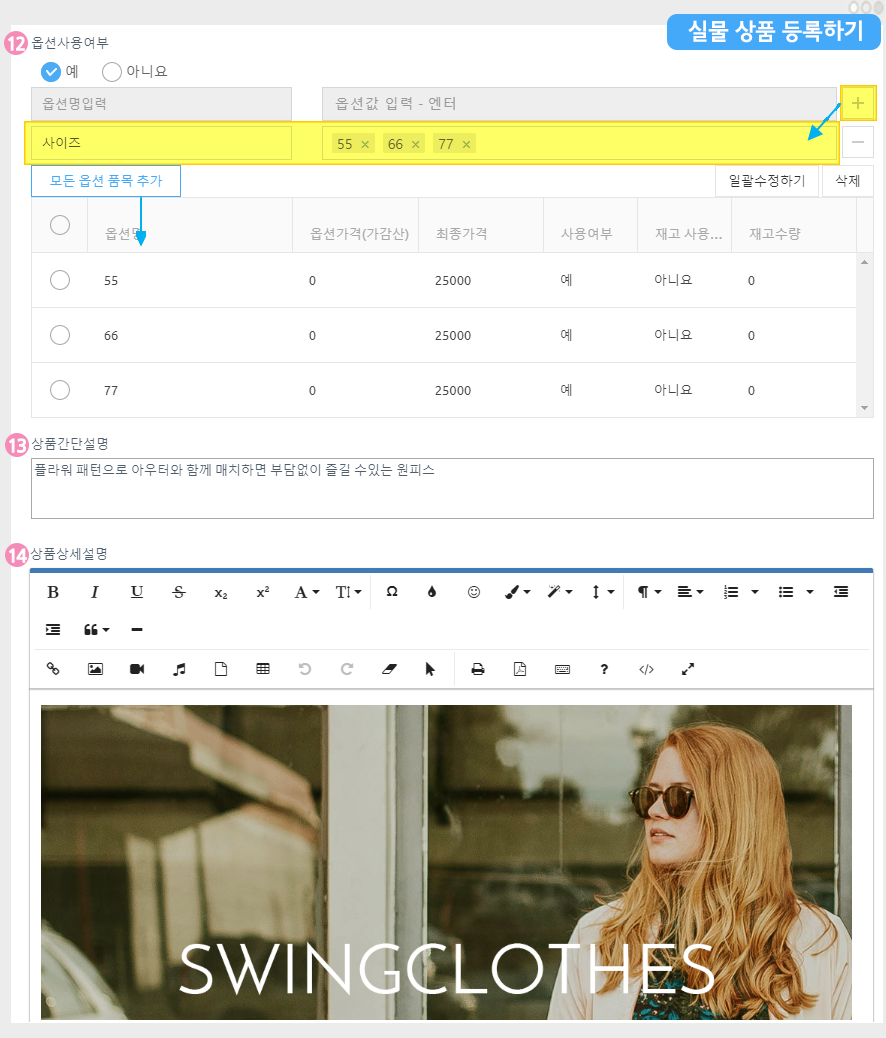Image resolution: width=886 pixels, height=1038 pixels.
Task: Insert a video with the camera icon
Action: click(x=137, y=670)
